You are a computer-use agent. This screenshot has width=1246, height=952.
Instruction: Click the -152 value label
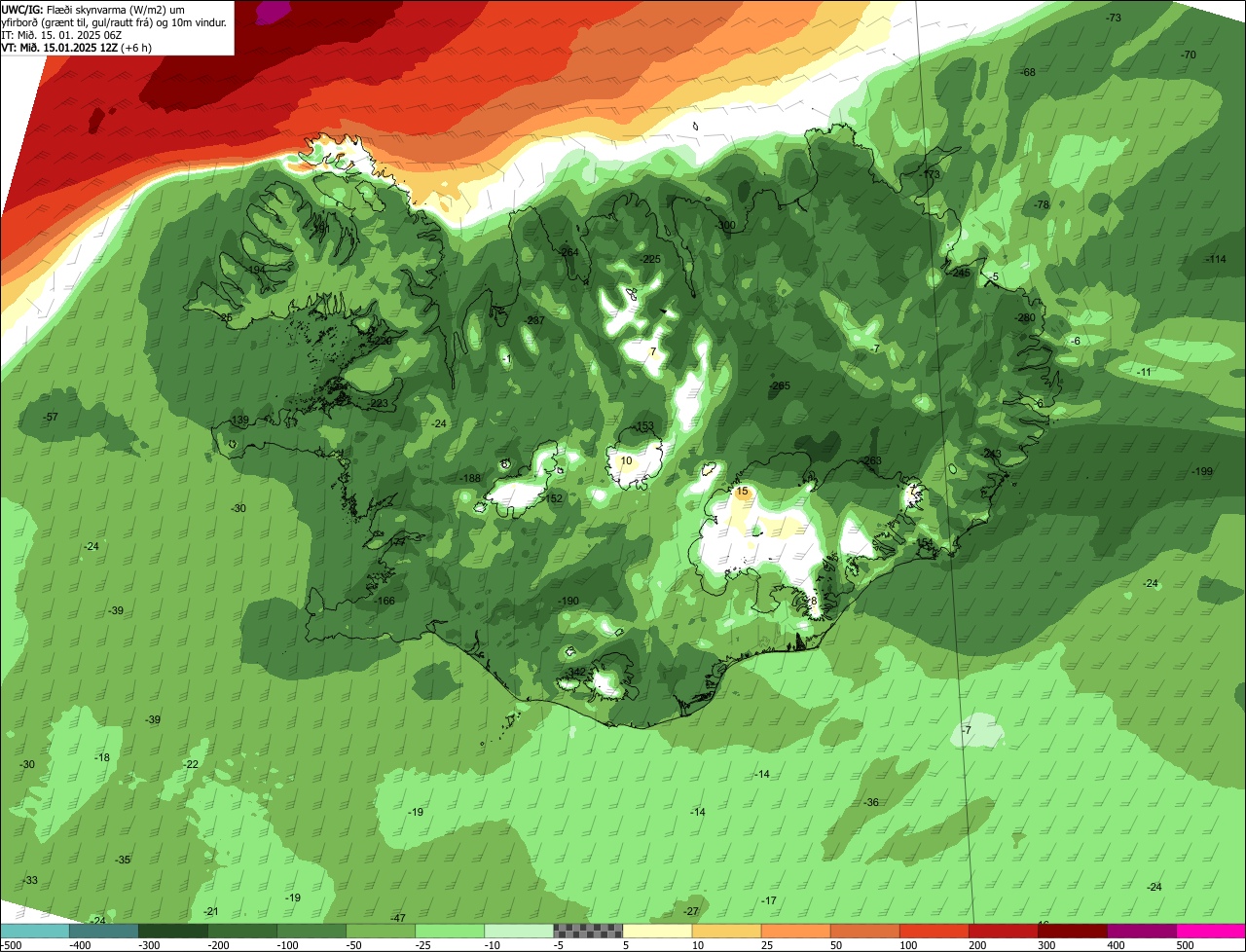click(553, 498)
